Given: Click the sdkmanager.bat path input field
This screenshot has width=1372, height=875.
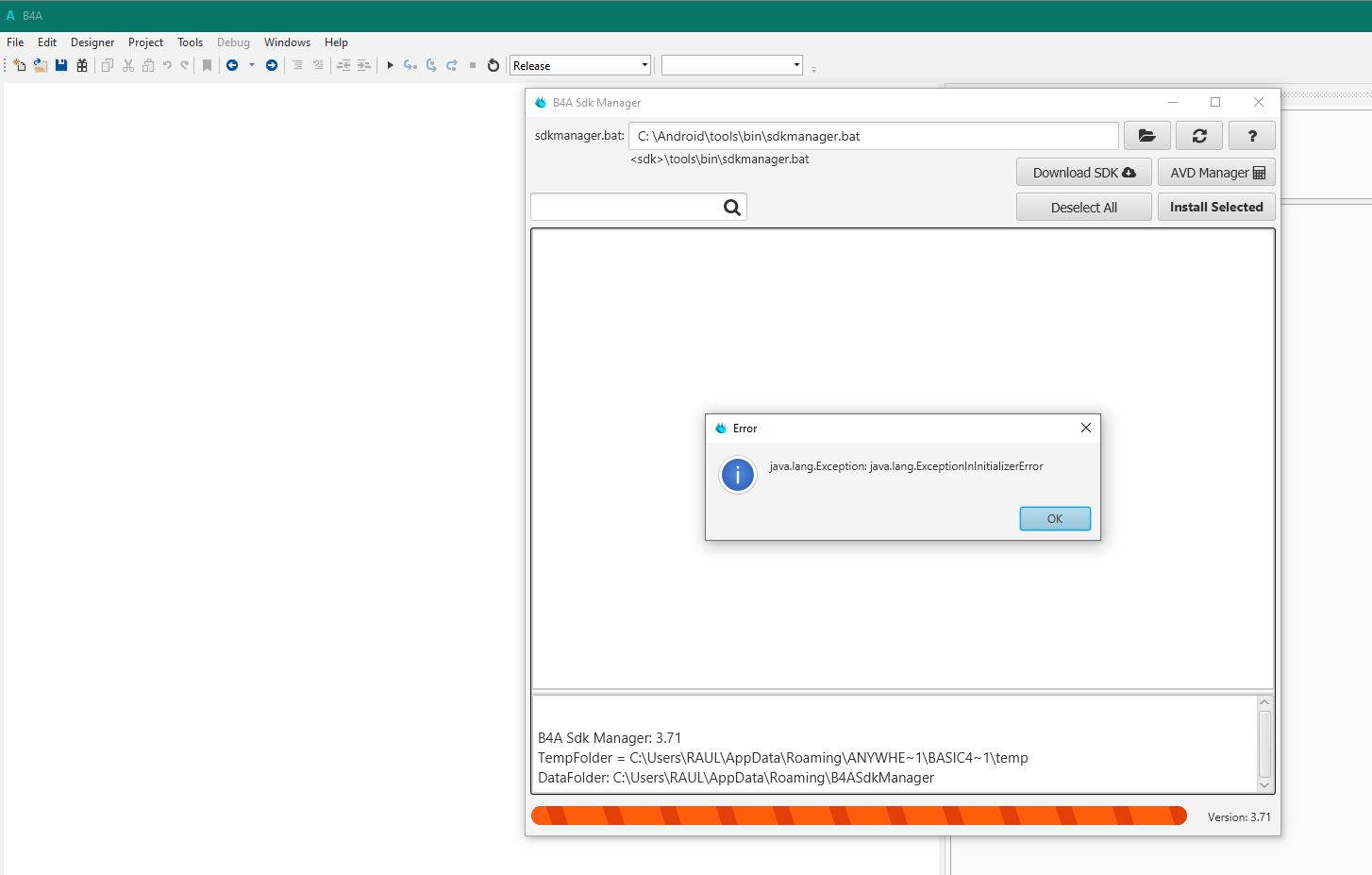Looking at the screenshot, I should pyautogui.click(x=874, y=136).
